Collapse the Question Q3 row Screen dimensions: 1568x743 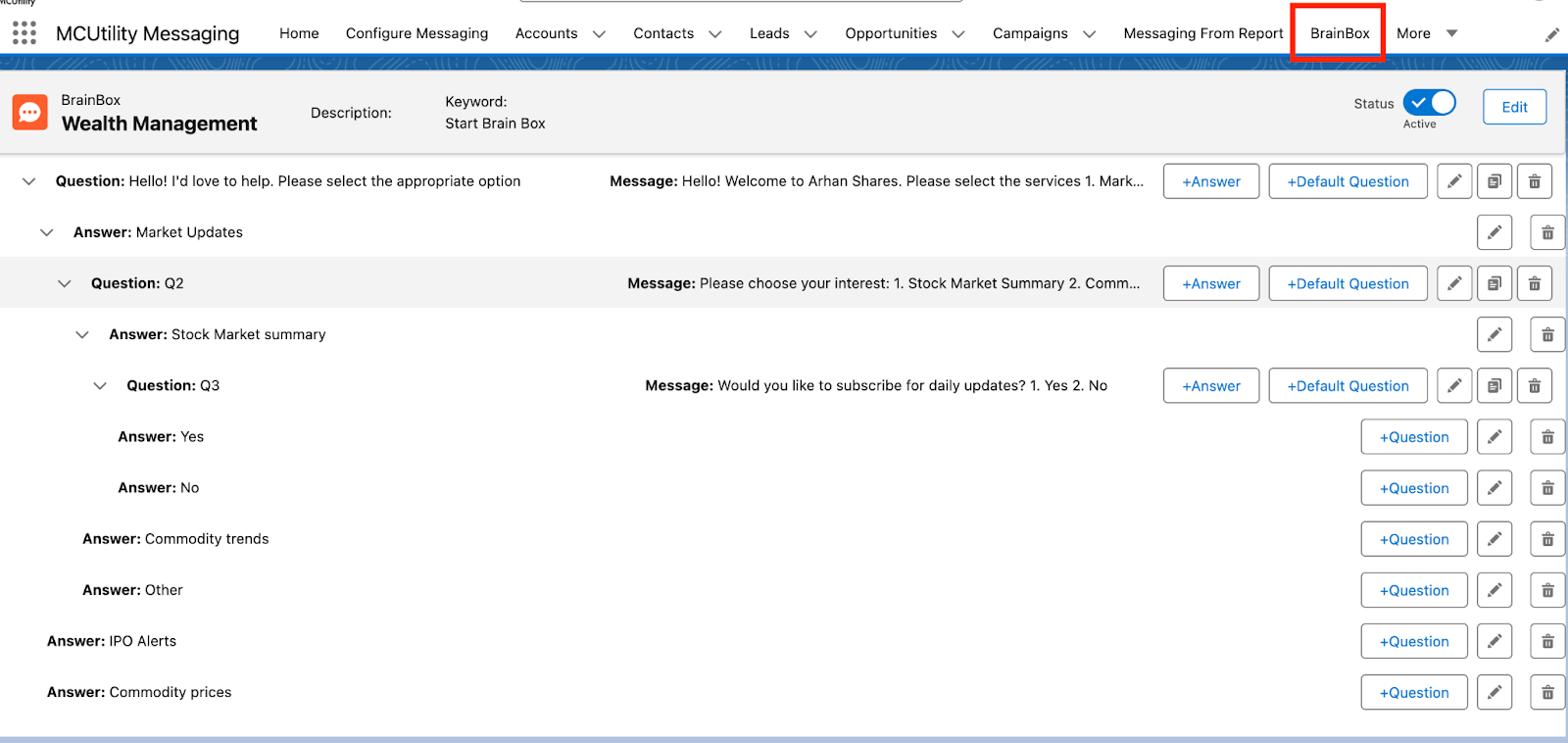(x=100, y=386)
